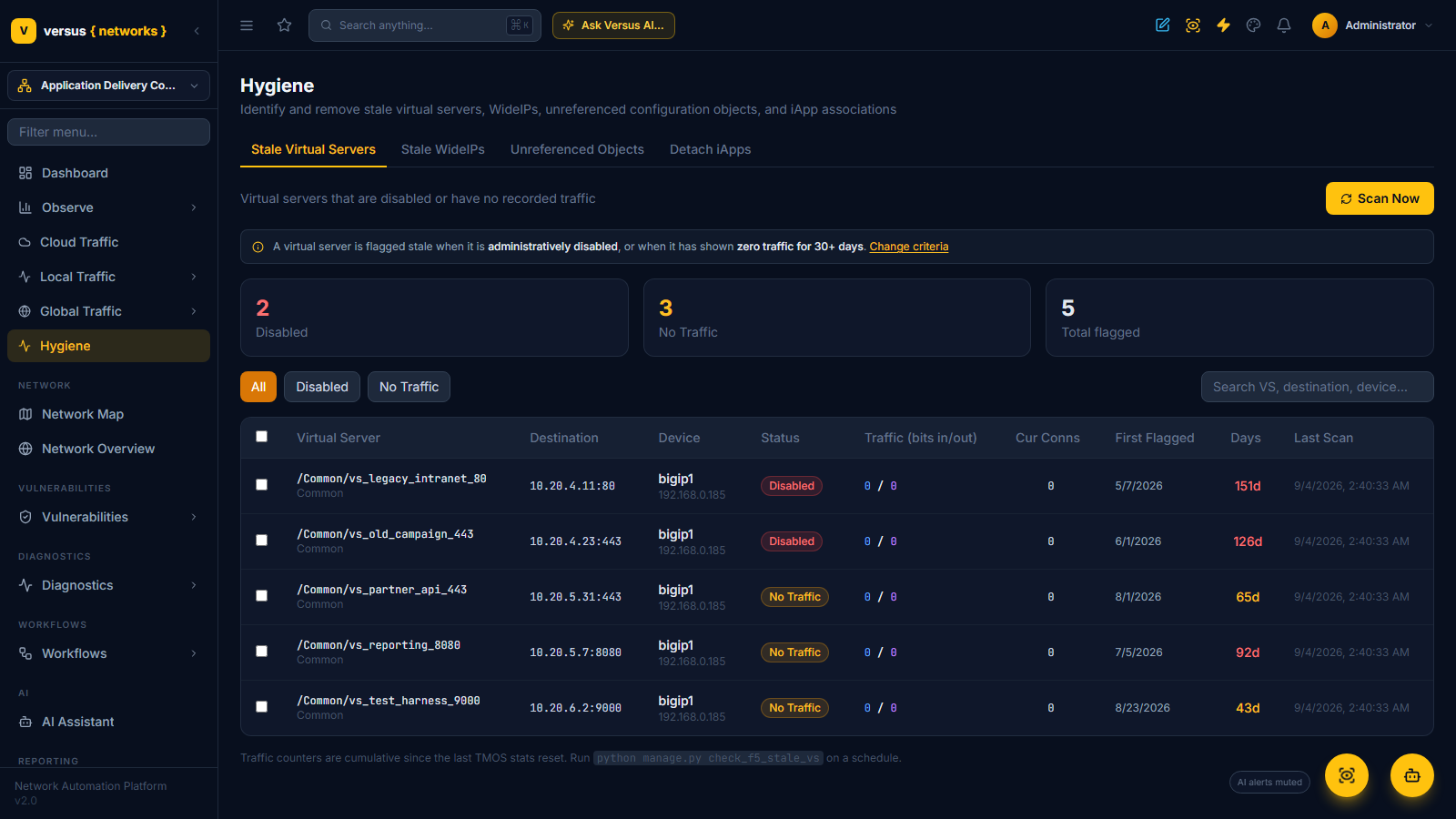Focus the Search VS, destination, device field
The image size is (1456, 819).
(1318, 387)
